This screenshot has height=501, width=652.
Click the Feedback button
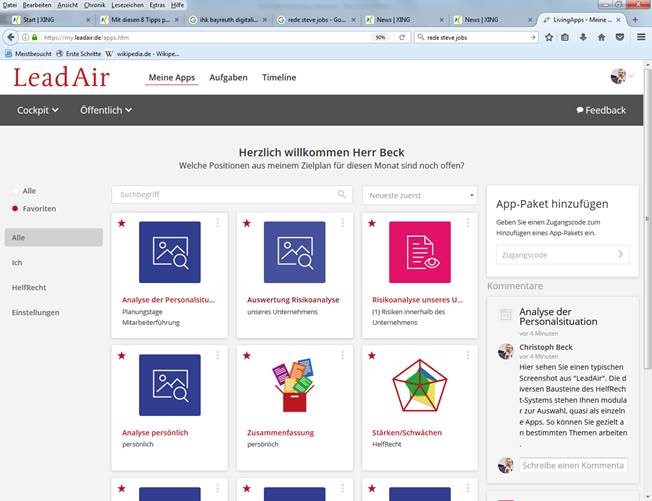tap(601, 110)
